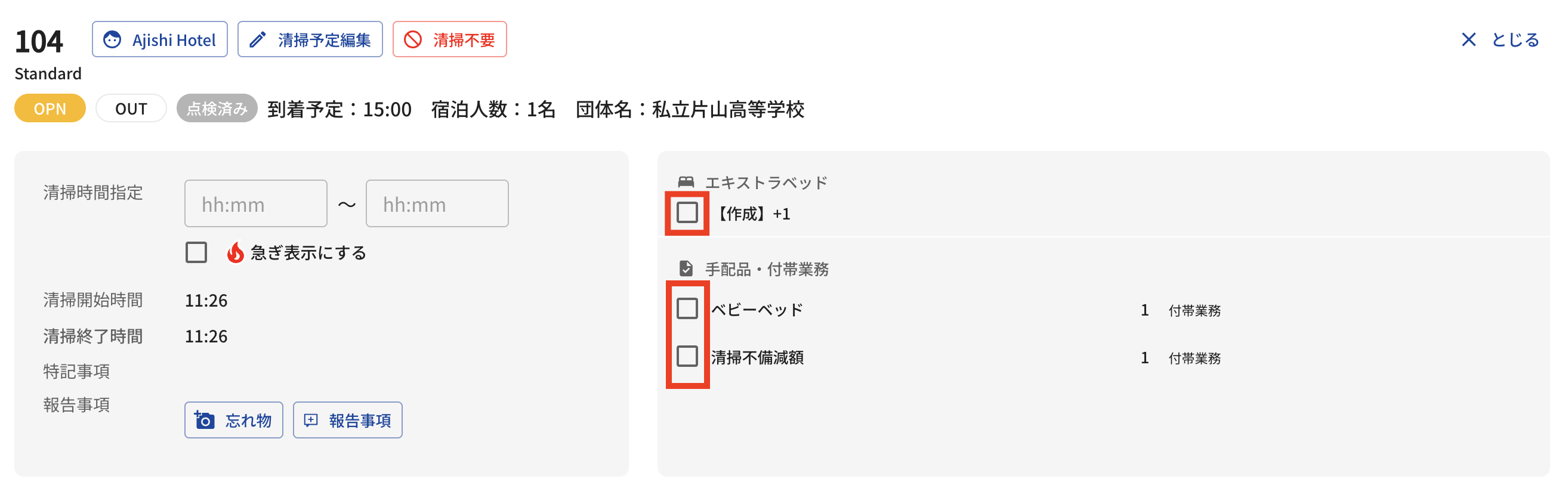Check the 清掃不備減額 checkbox
Image resolution: width=1568 pixels, height=482 pixels.
[x=687, y=357]
